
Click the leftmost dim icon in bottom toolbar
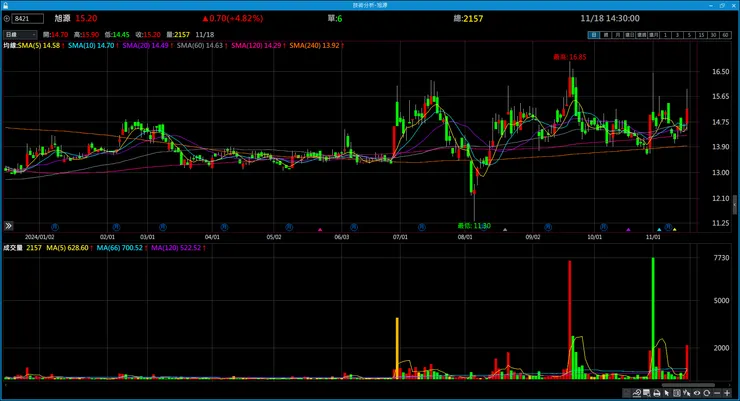[626, 393]
